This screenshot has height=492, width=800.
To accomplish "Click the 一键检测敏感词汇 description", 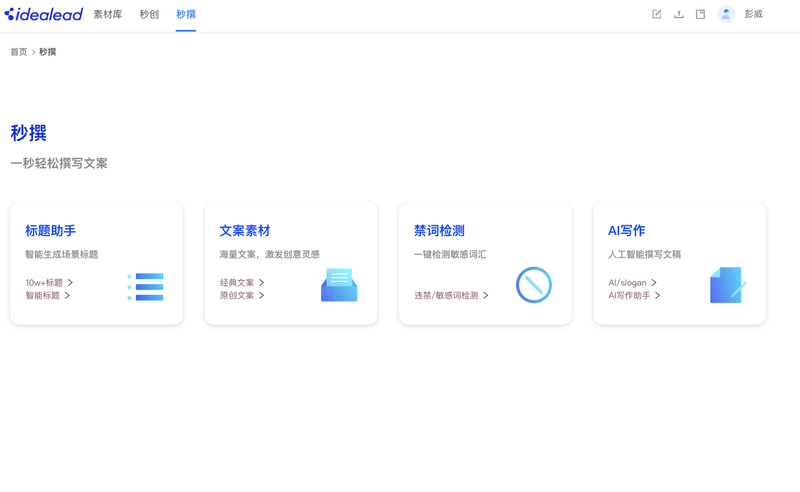I will coord(450,254).
